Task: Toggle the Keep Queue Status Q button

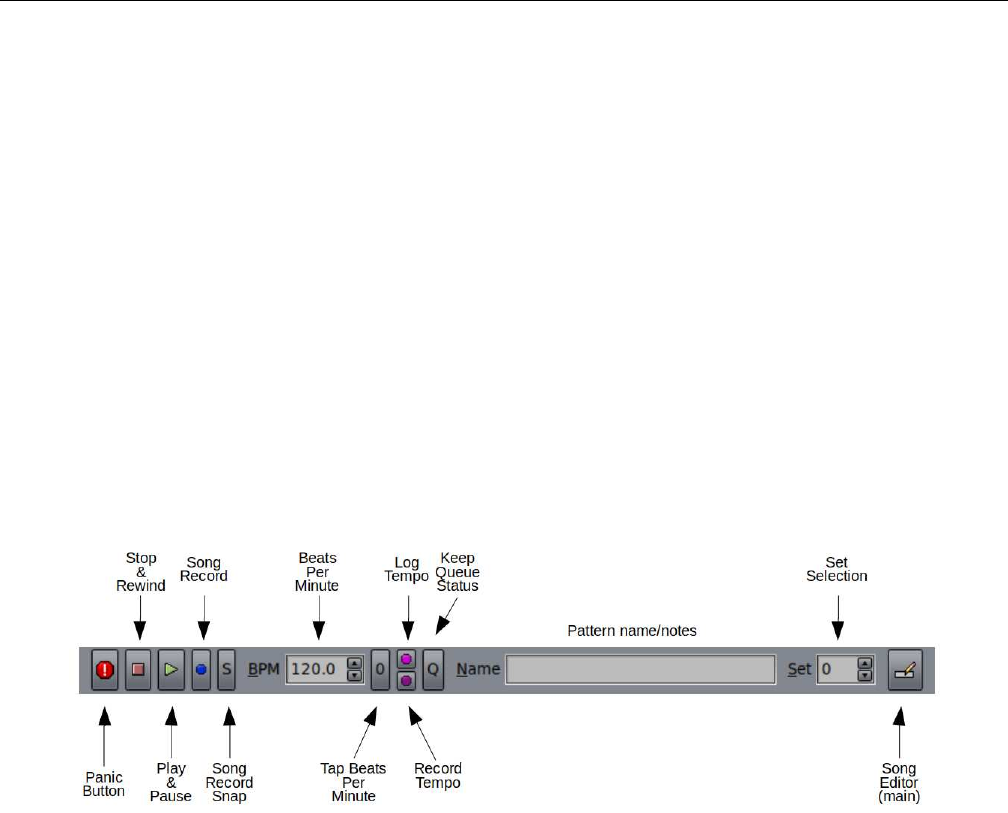Action: (433, 670)
